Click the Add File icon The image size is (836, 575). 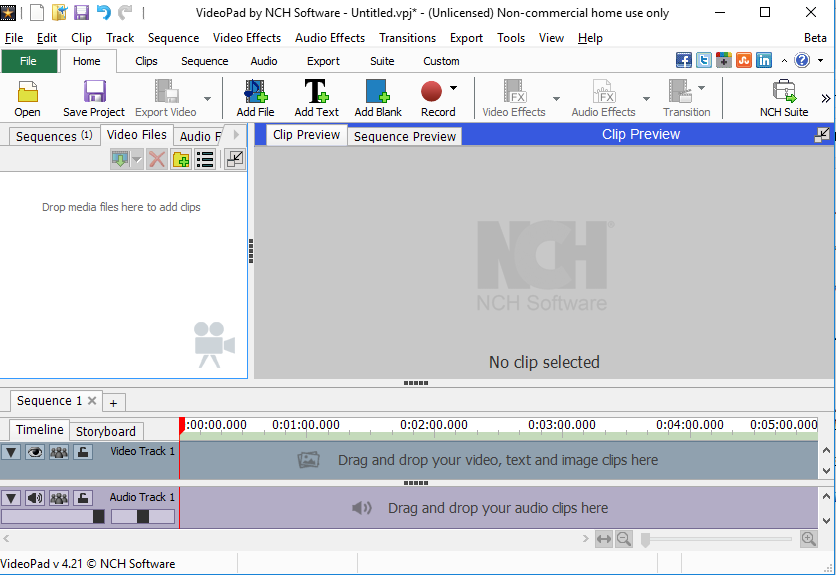(x=255, y=91)
